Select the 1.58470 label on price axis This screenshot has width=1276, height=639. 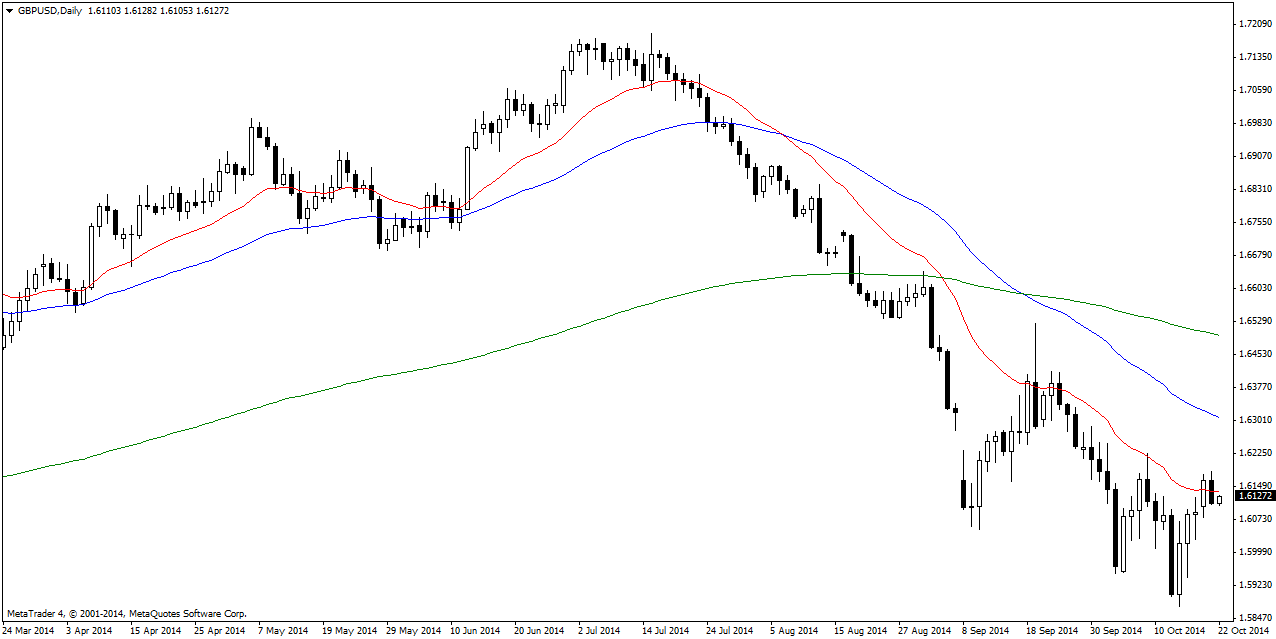point(1254,617)
